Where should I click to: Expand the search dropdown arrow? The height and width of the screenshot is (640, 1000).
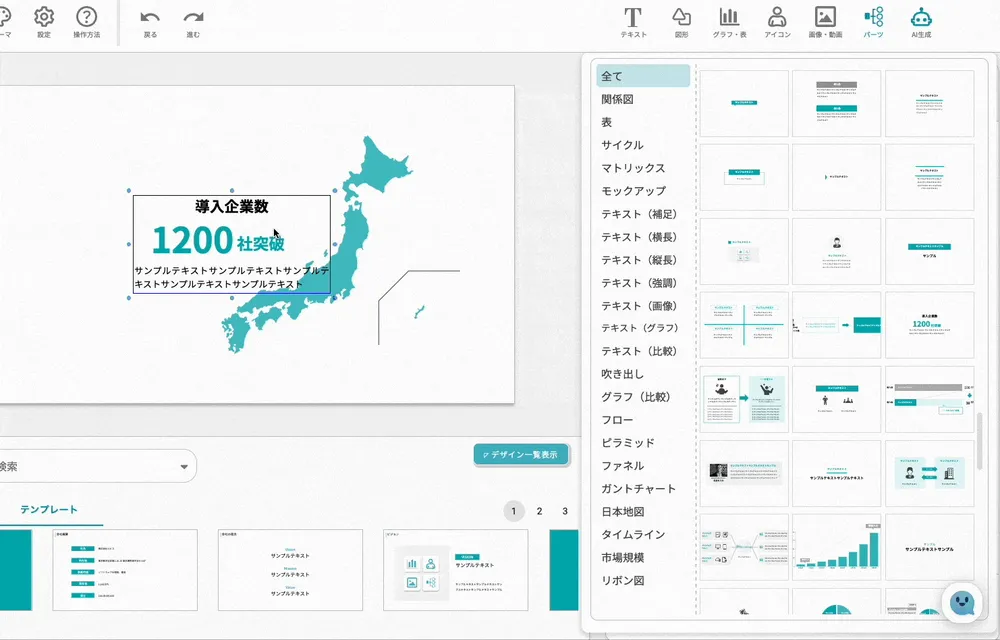183,466
